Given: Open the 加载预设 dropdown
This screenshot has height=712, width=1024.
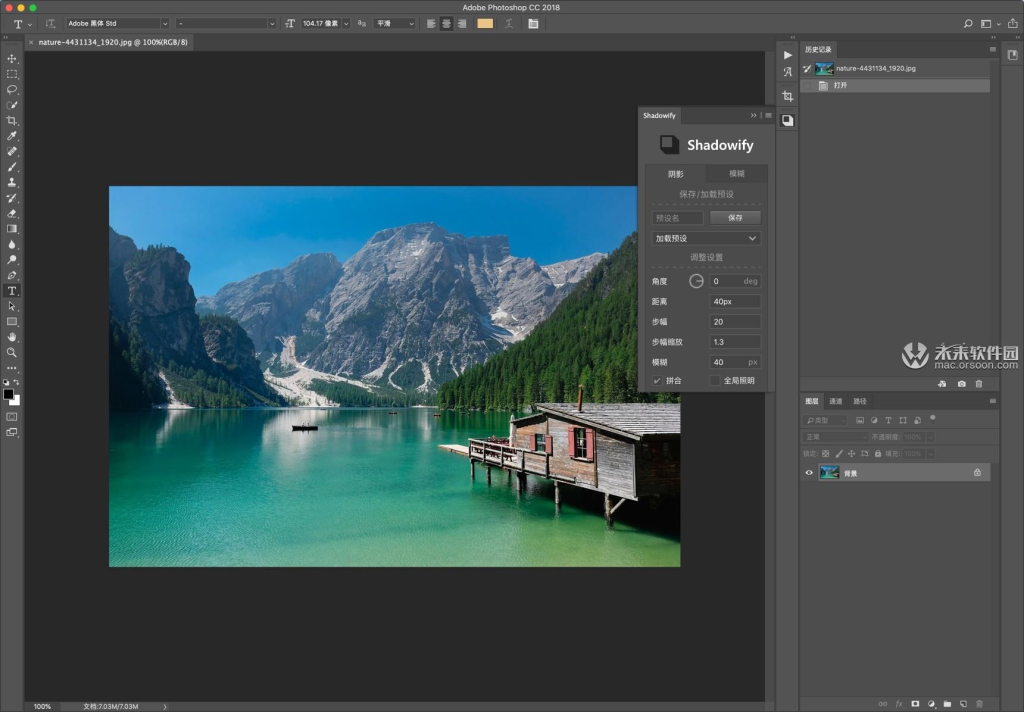Looking at the screenshot, I should (x=706, y=239).
